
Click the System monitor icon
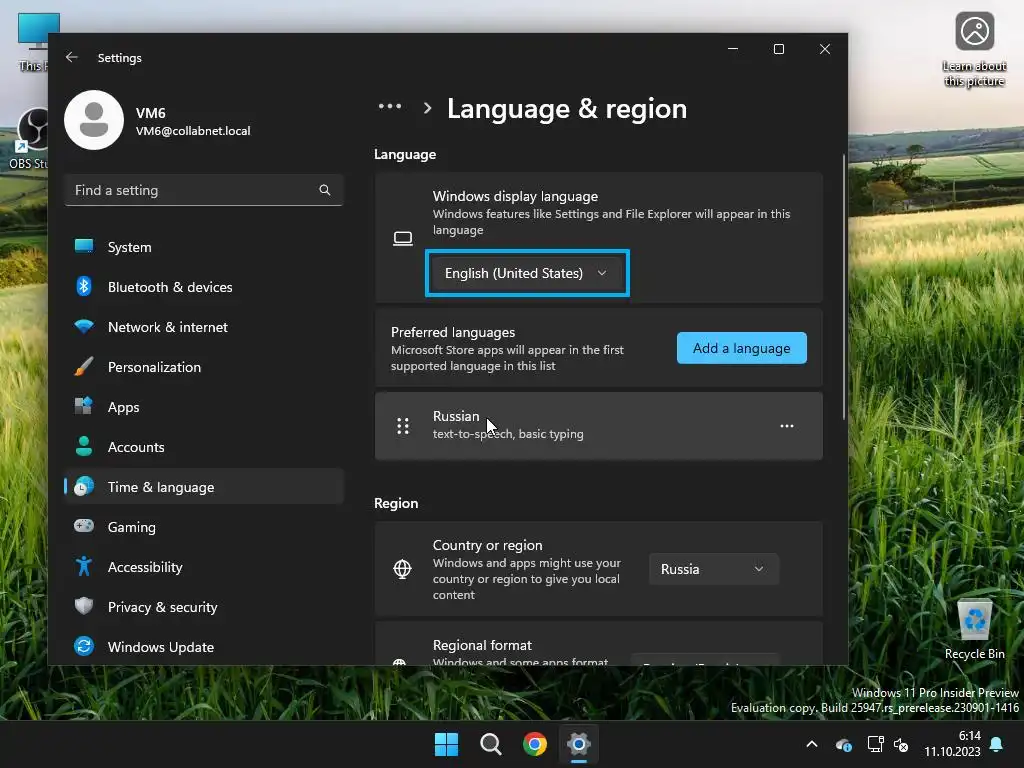coord(84,246)
